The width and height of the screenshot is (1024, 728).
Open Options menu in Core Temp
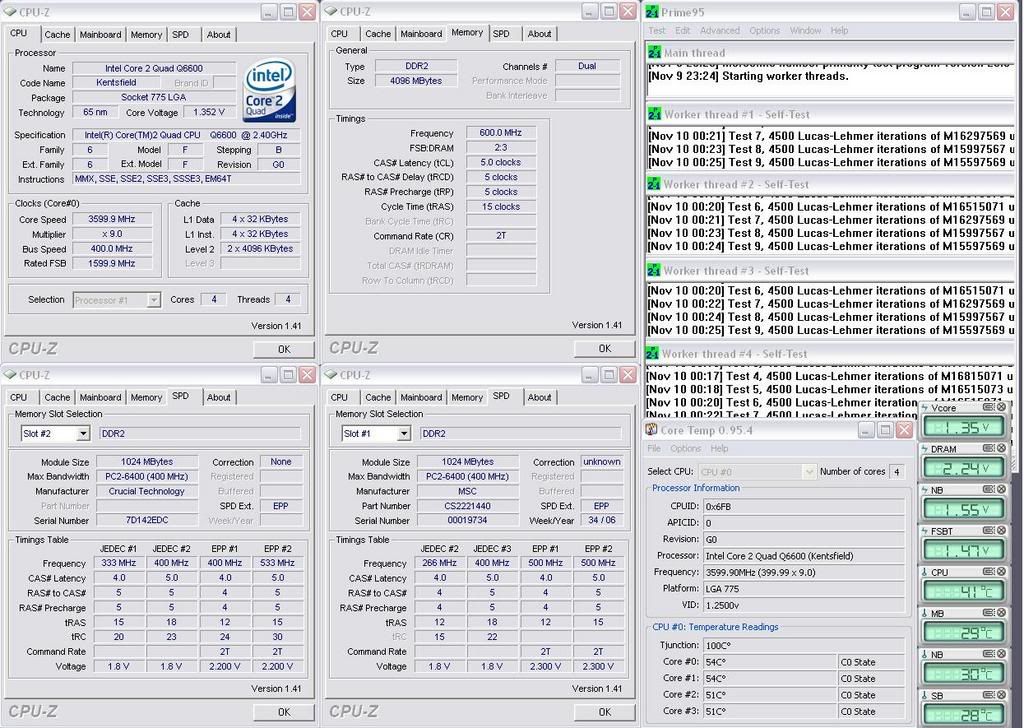(x=685, y=449)
